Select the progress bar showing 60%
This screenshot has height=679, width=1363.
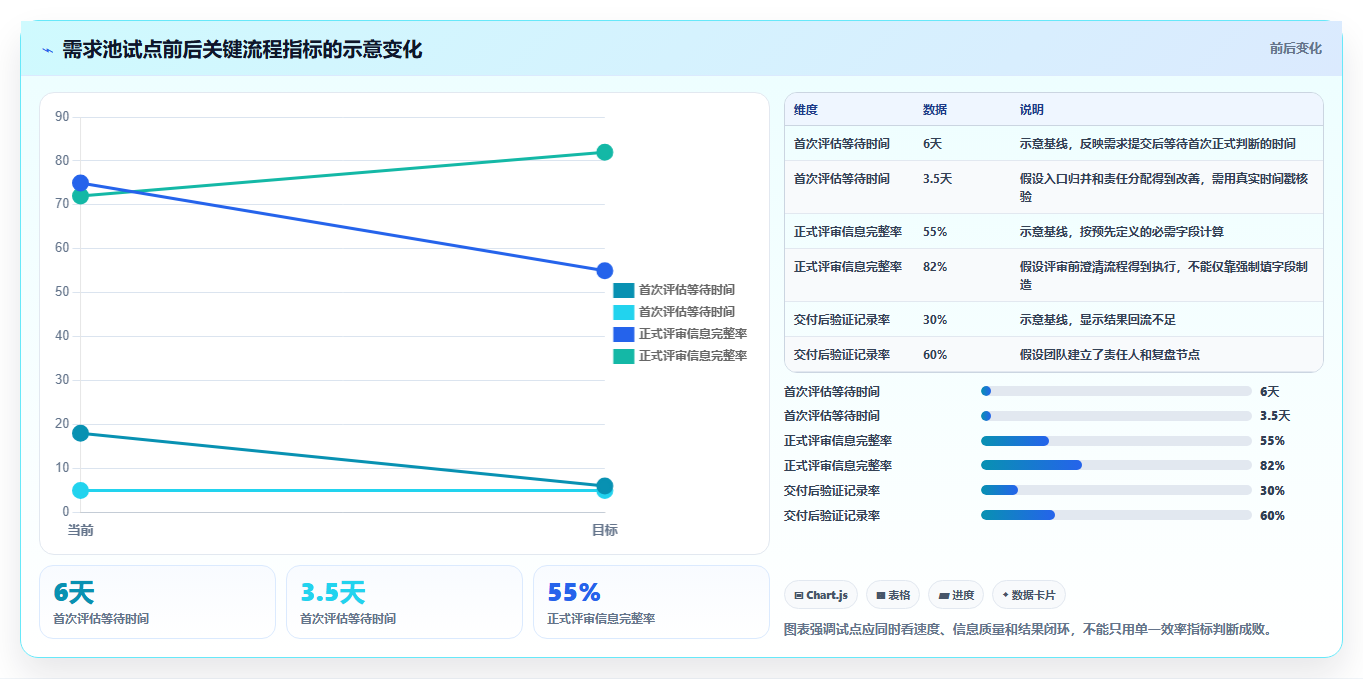(x=1116, y=515)
